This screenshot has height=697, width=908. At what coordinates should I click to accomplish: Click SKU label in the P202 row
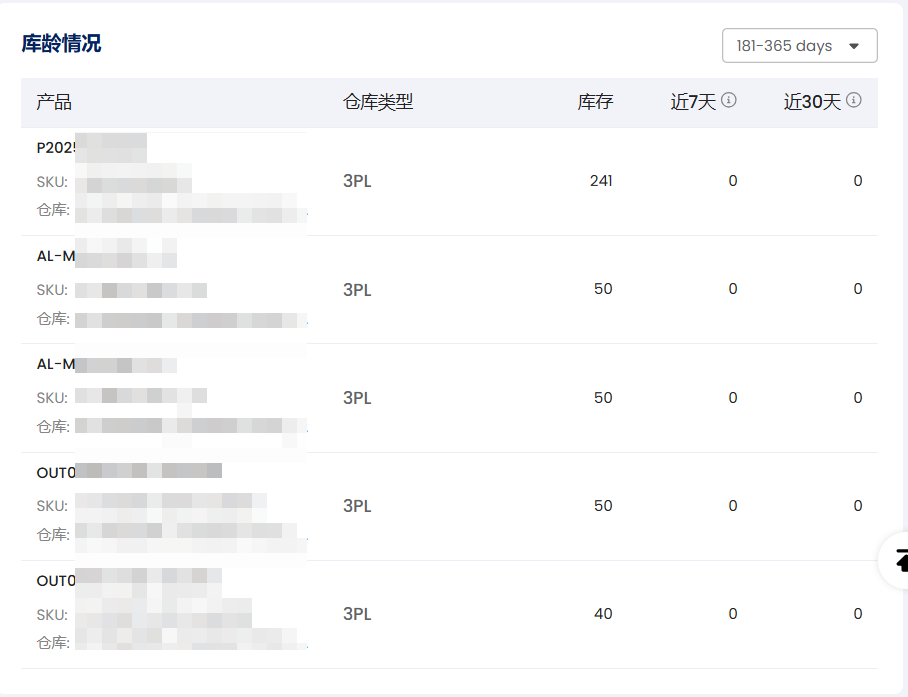point(52,183)
